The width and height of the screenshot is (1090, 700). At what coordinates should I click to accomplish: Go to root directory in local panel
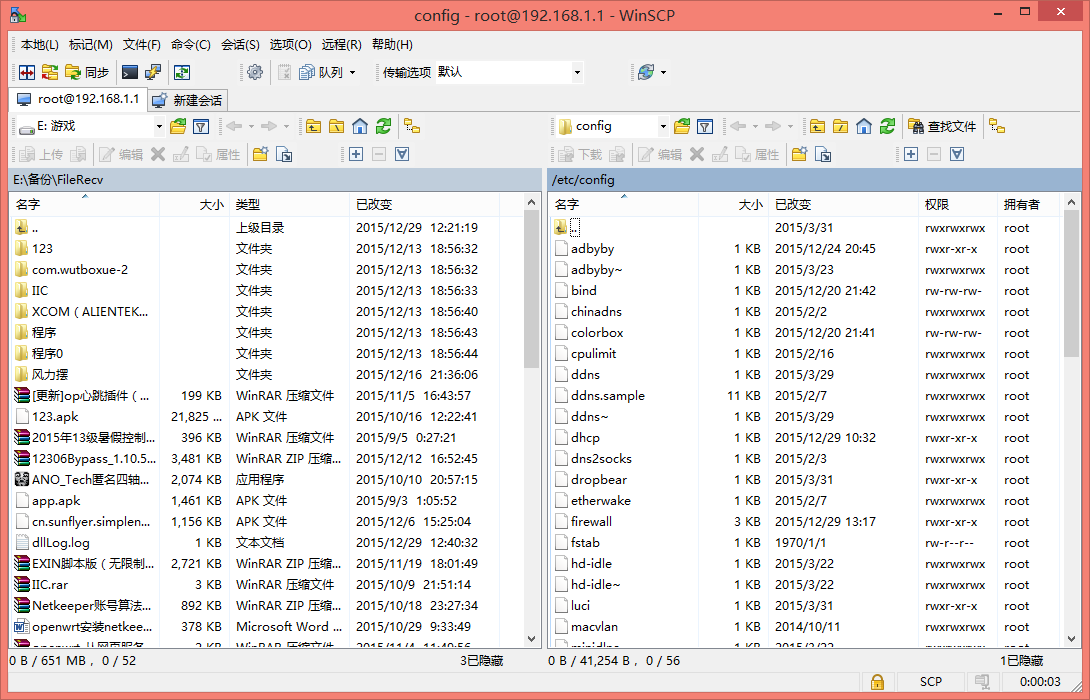[x=336, y=127]
